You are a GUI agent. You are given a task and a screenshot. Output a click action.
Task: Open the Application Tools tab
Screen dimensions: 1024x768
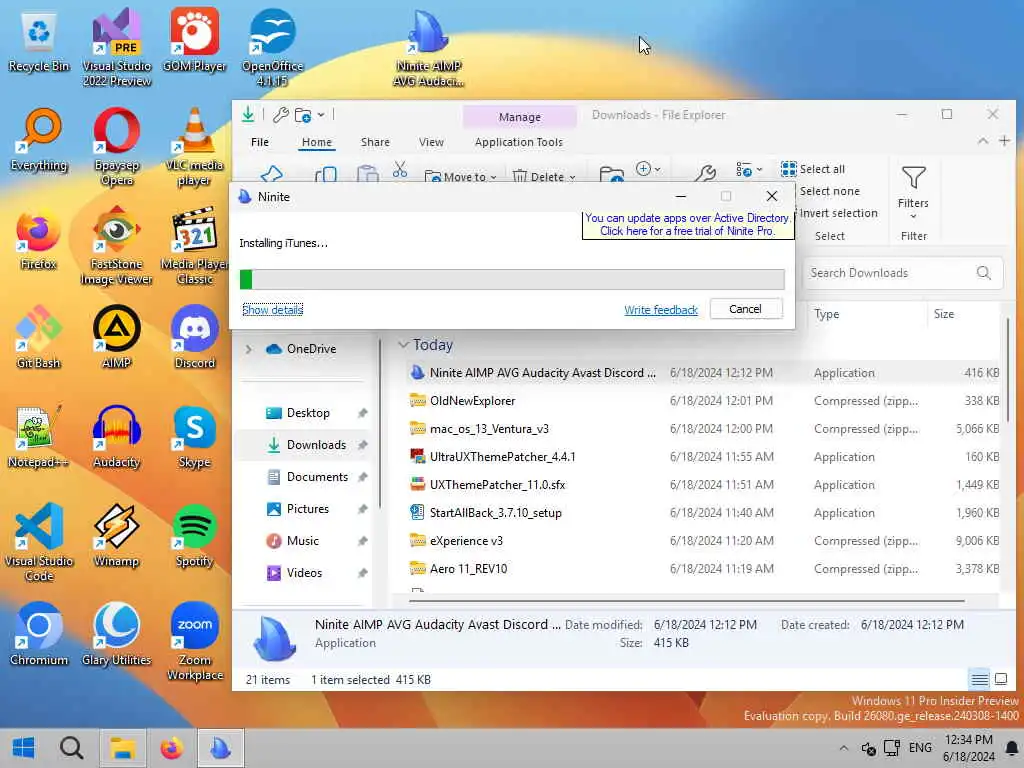[x=519, y=142]
